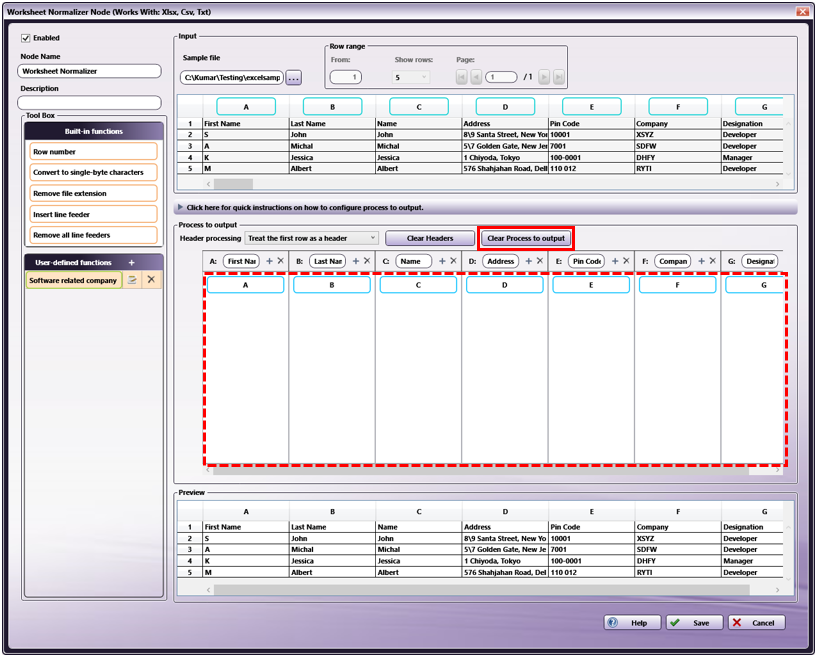Image resolution: width=818 pixels, height=657 pixels.
Task: Click the Description input field
Action: (89, 102)
